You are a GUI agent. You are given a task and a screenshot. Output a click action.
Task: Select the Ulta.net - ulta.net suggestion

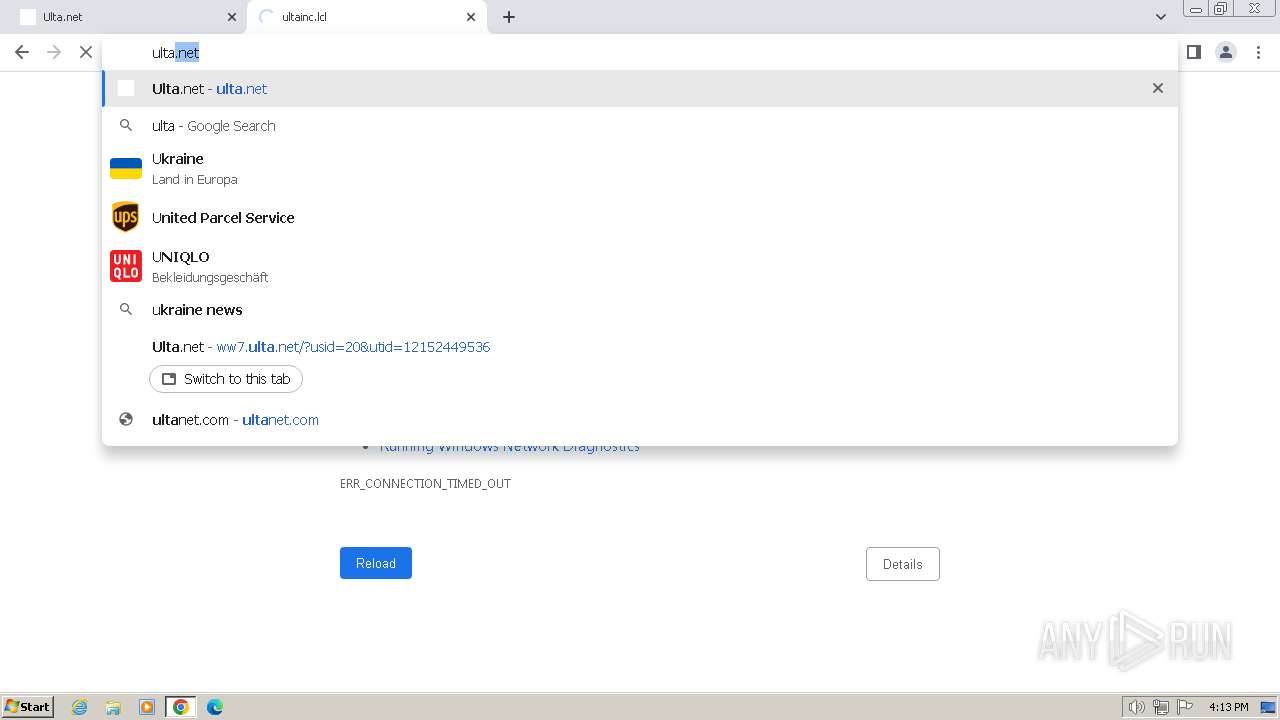[x=640, y=88]
